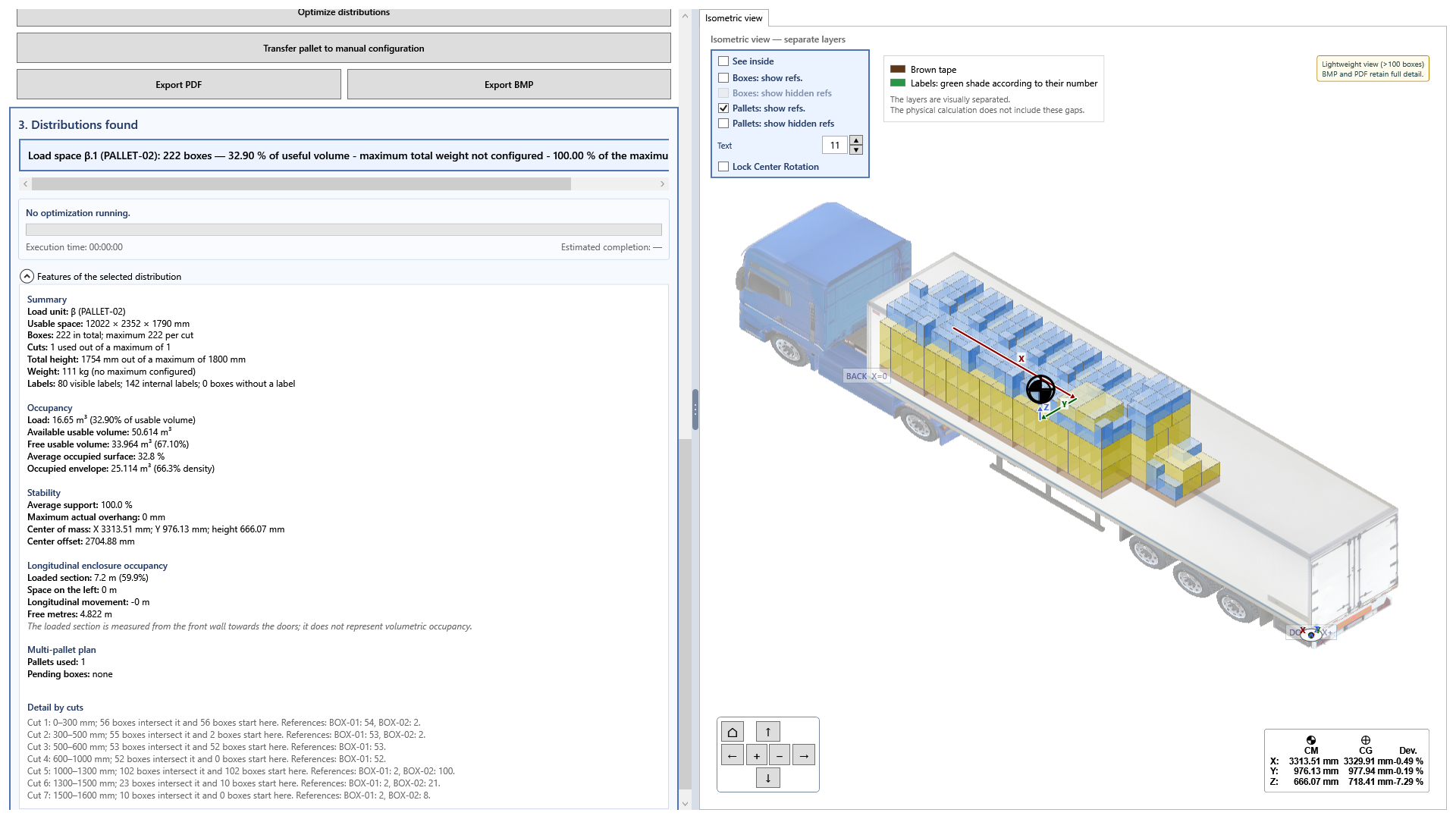This screenshot has height=819, width=1456.
Task: Click the Estimated completion text
Action: pos(611,247)
